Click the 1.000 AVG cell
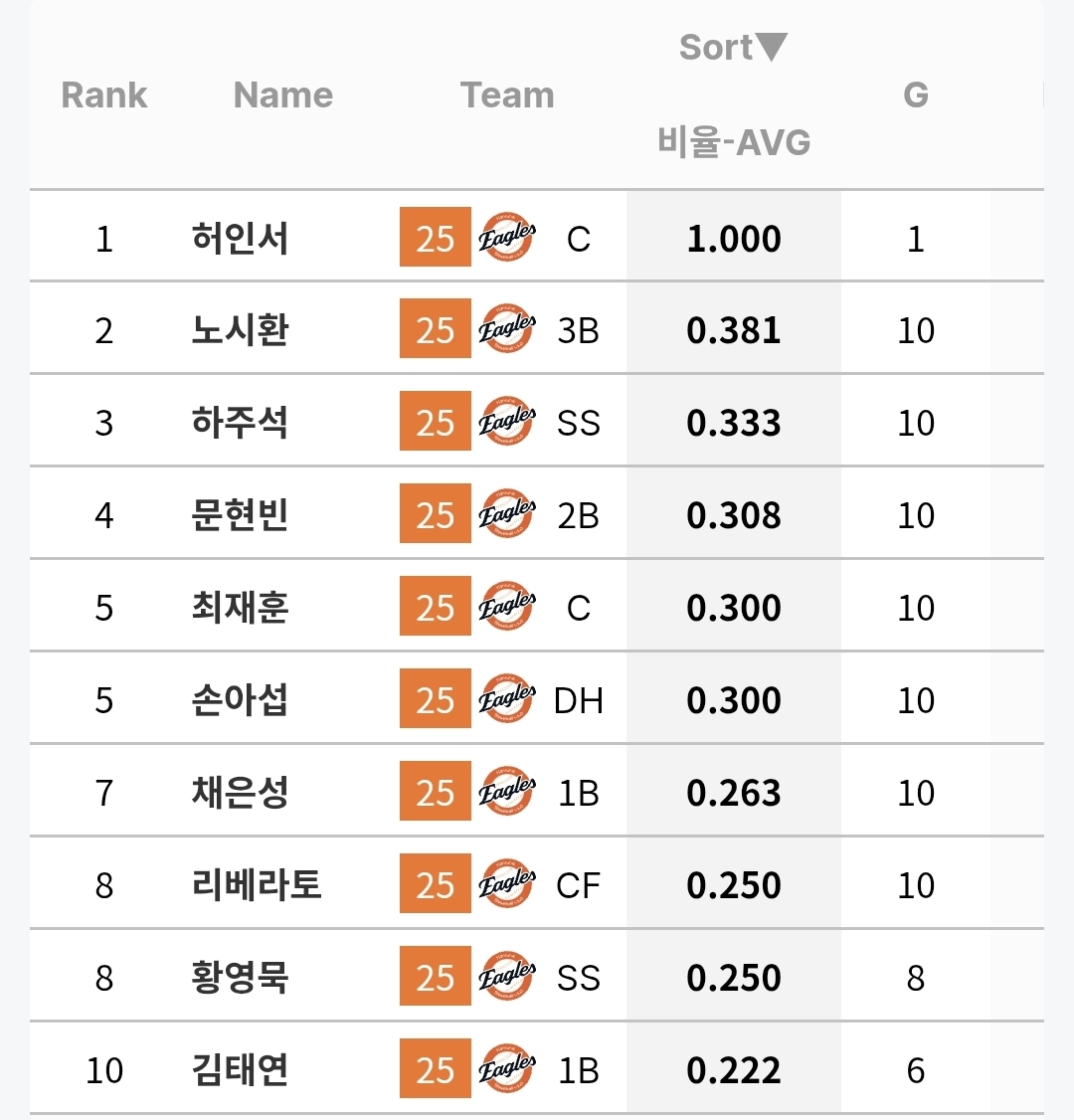This screenshot has width=1074, height=1120. 734,239
